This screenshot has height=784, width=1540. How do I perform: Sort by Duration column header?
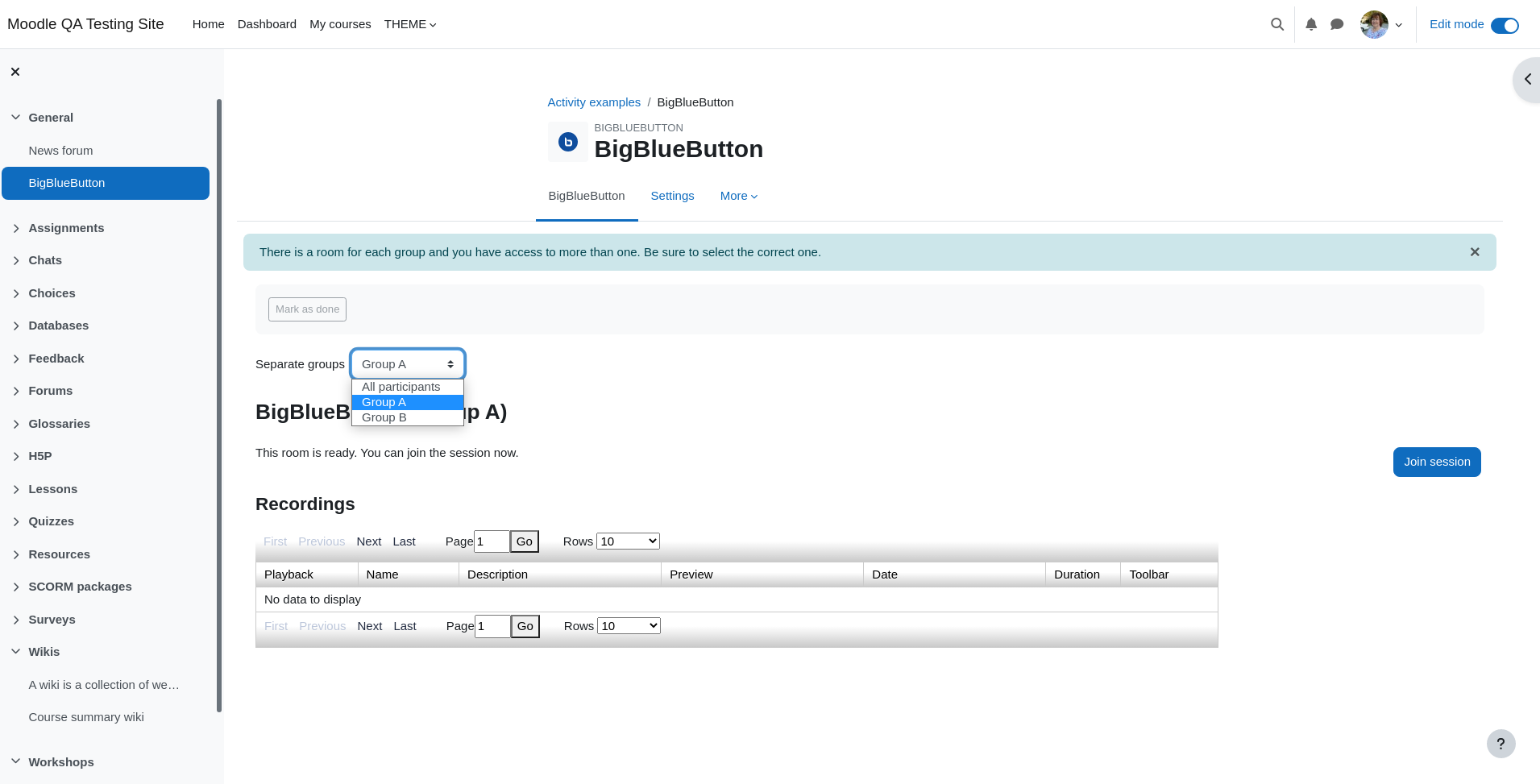pyautogui.click(x=1082, y=575)
